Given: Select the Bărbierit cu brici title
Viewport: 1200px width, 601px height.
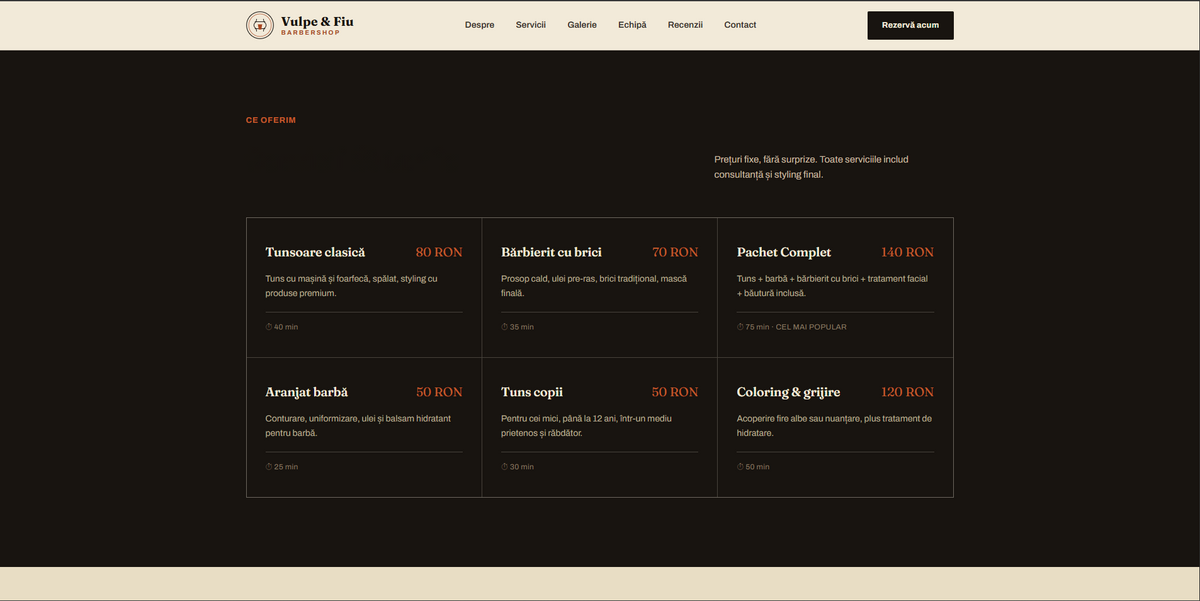Looking at the screenshot, I should 551,252.
